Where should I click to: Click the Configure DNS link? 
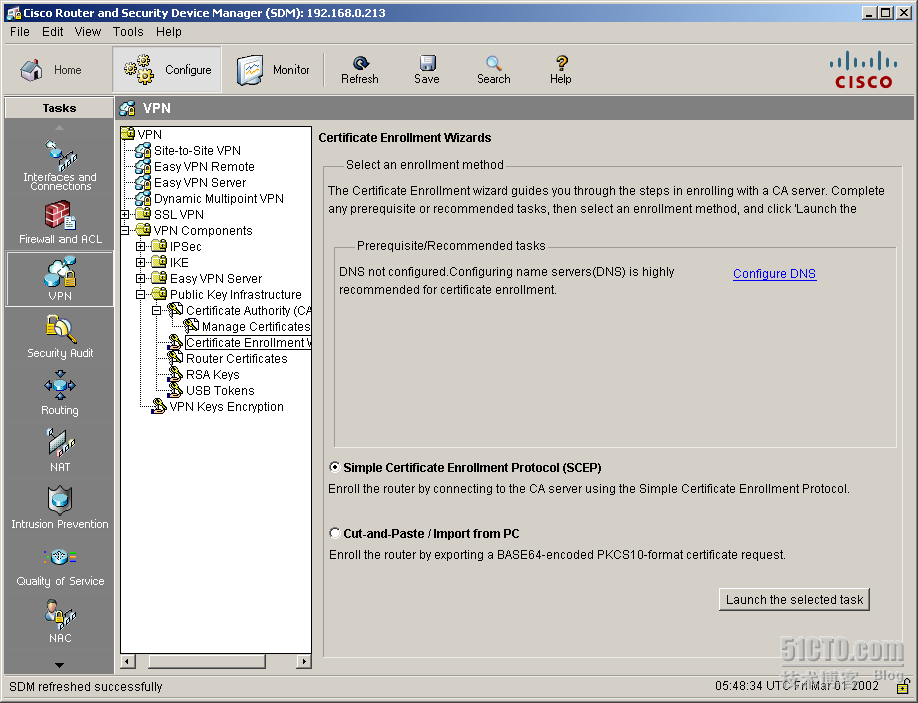click(774, 273)
